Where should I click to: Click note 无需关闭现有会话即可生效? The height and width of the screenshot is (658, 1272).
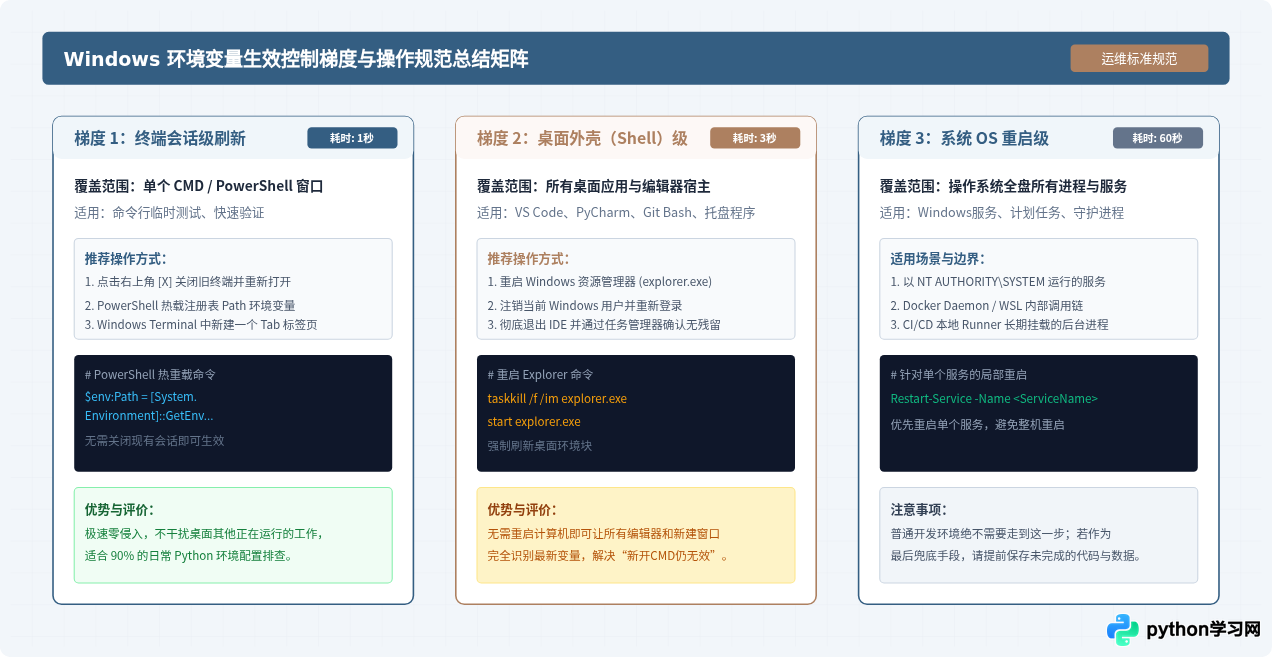point(154,440)
